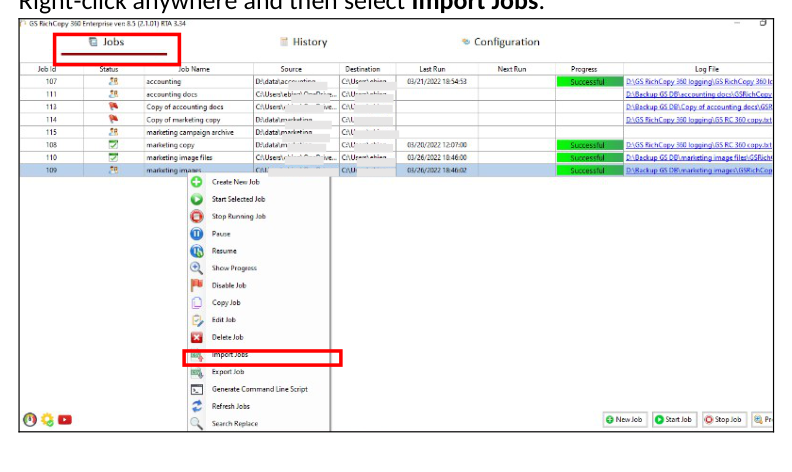This screenshot has height=472, width=792.
Task: Click the green plus icon for Create New Job
Action: click(x=196, y=182)
